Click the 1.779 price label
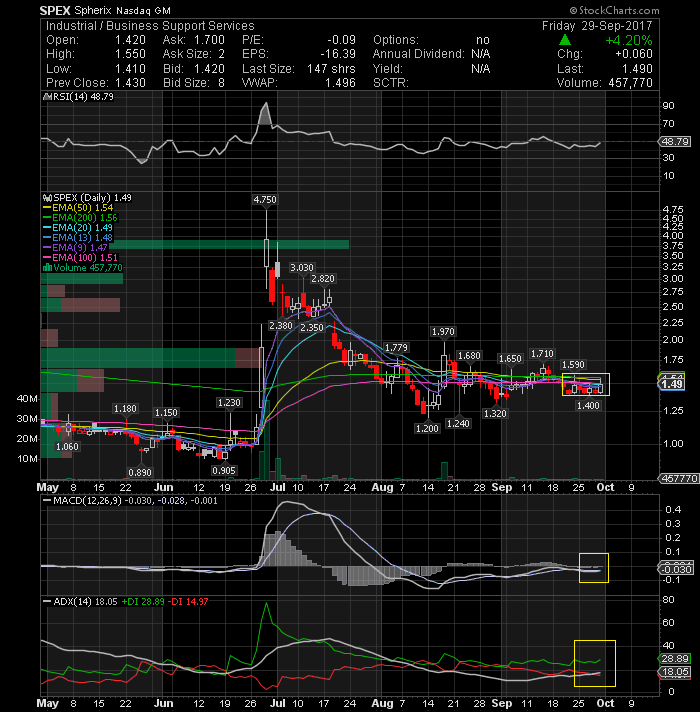This screenshot has width=700, height=712. pyautogui.click(x=396, y=348)
